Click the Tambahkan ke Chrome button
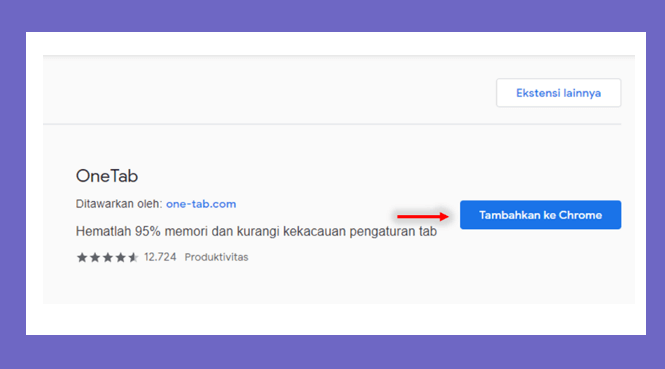This screenshot has width=665, height=369. click(x=540, y=215)
